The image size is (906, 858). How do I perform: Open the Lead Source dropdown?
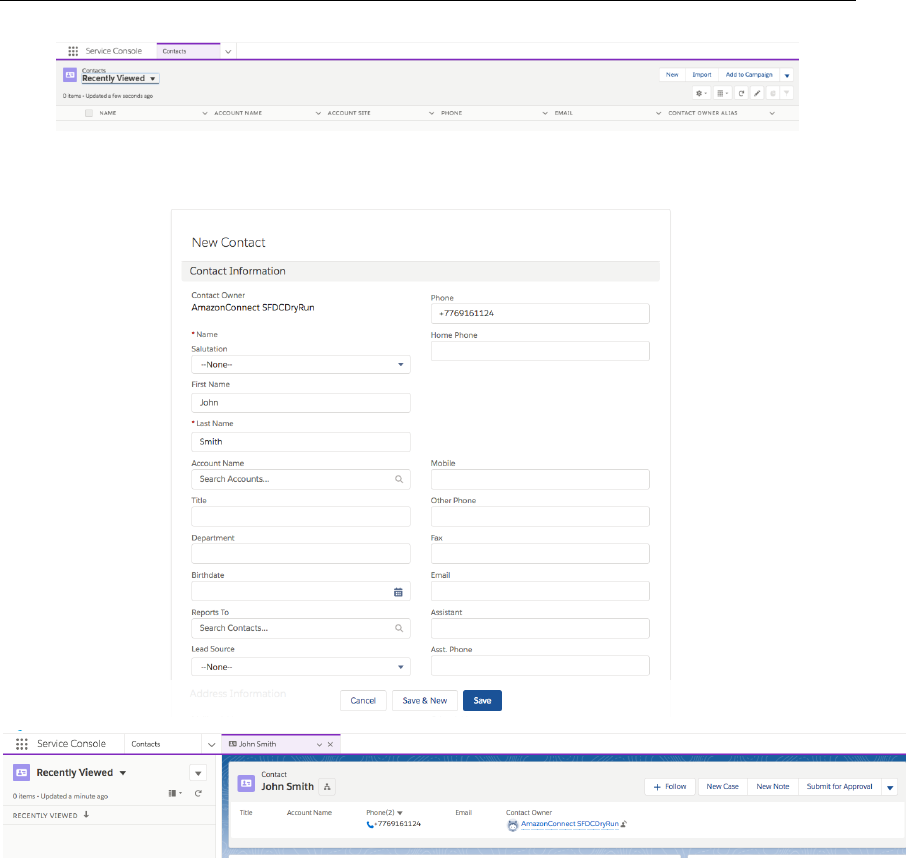(x=300, y=667)
